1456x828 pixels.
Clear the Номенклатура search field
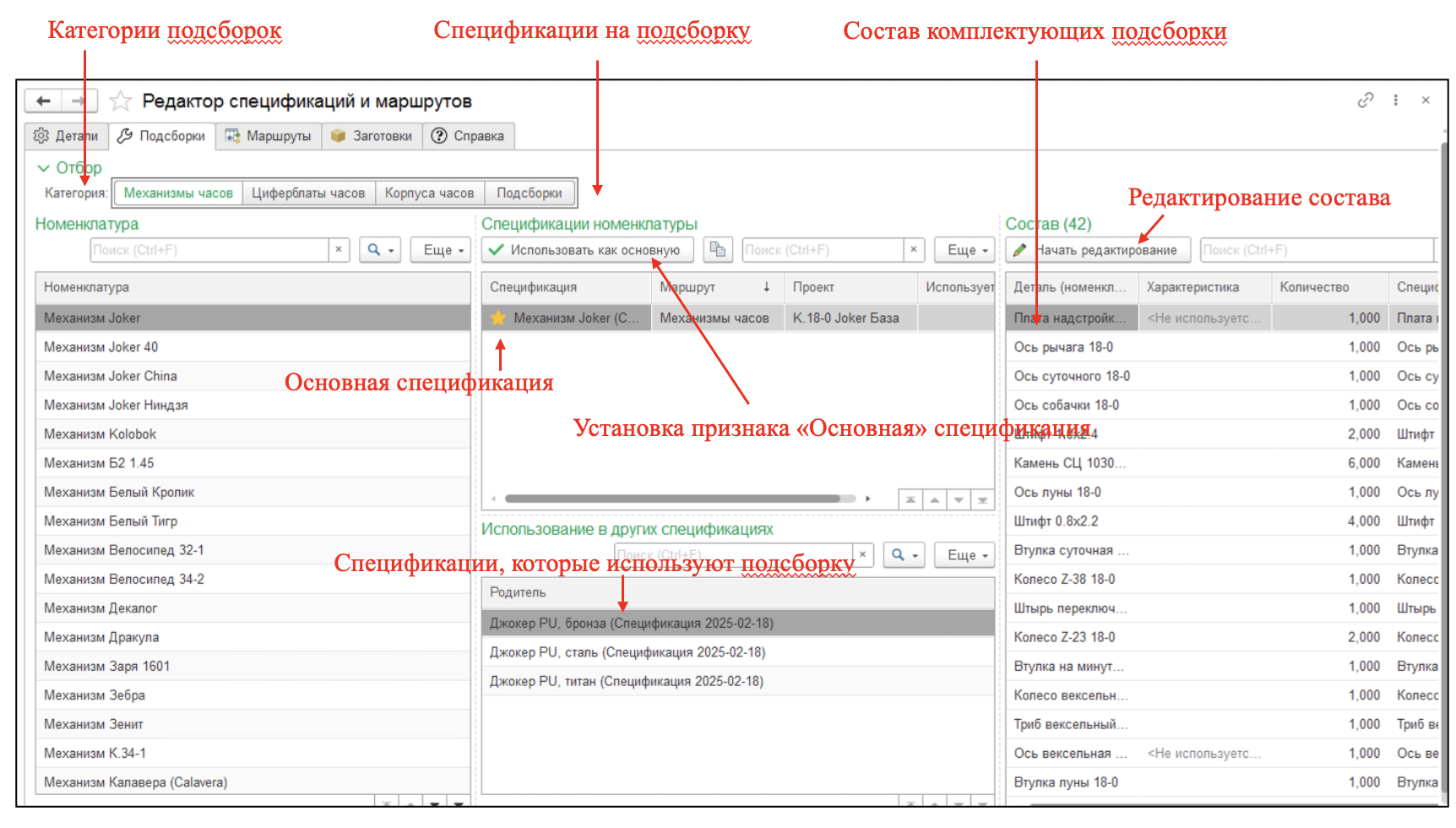(338, 250)
